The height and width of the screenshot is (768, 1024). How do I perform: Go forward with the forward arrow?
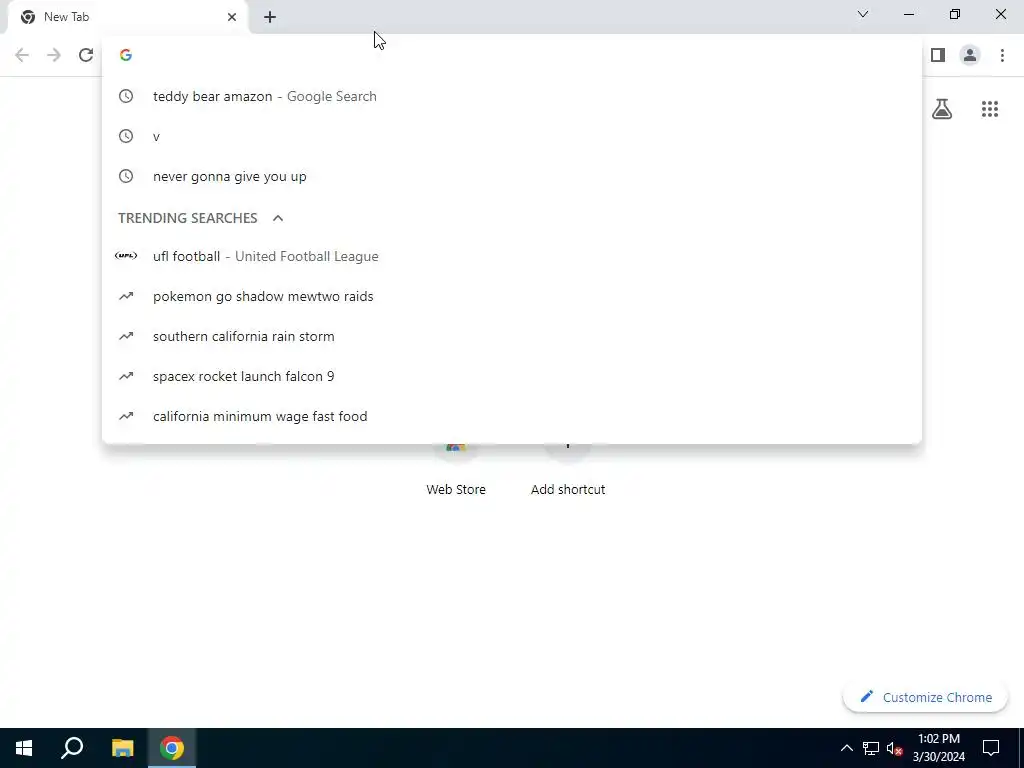tap(54, 55)
